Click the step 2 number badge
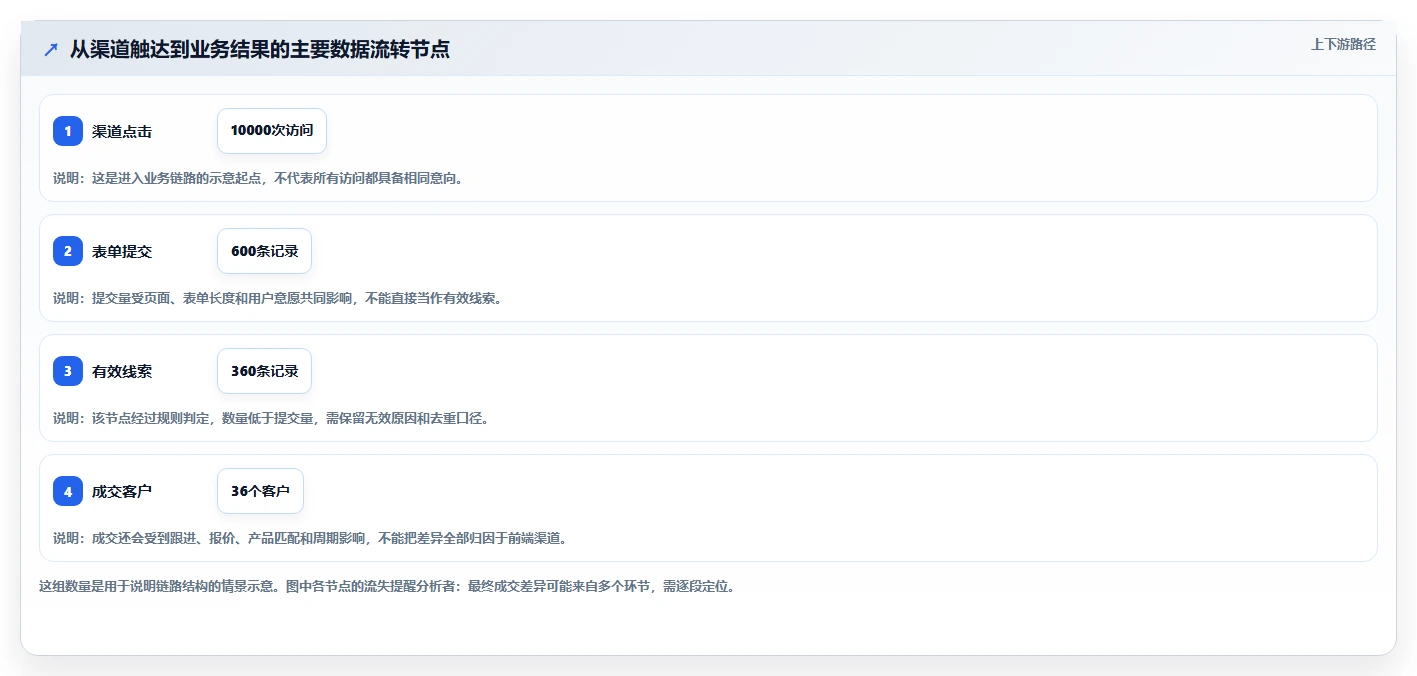This screenshot has width=1417, height=676. [x=68, y=251]
